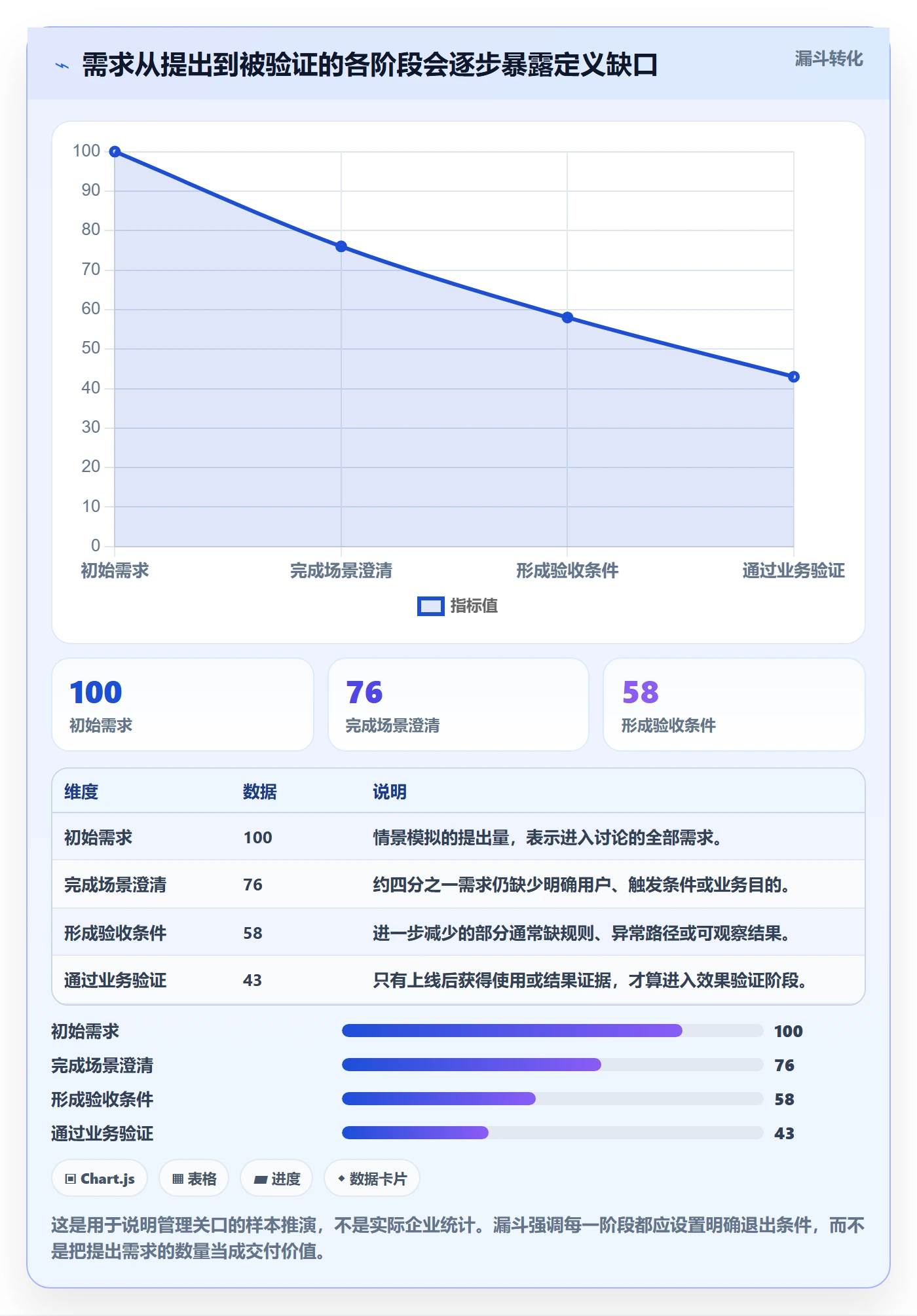Viewport: 917px width, 1316px height.
Task: Click the table value 43
Action: click(x=253, y=980)
